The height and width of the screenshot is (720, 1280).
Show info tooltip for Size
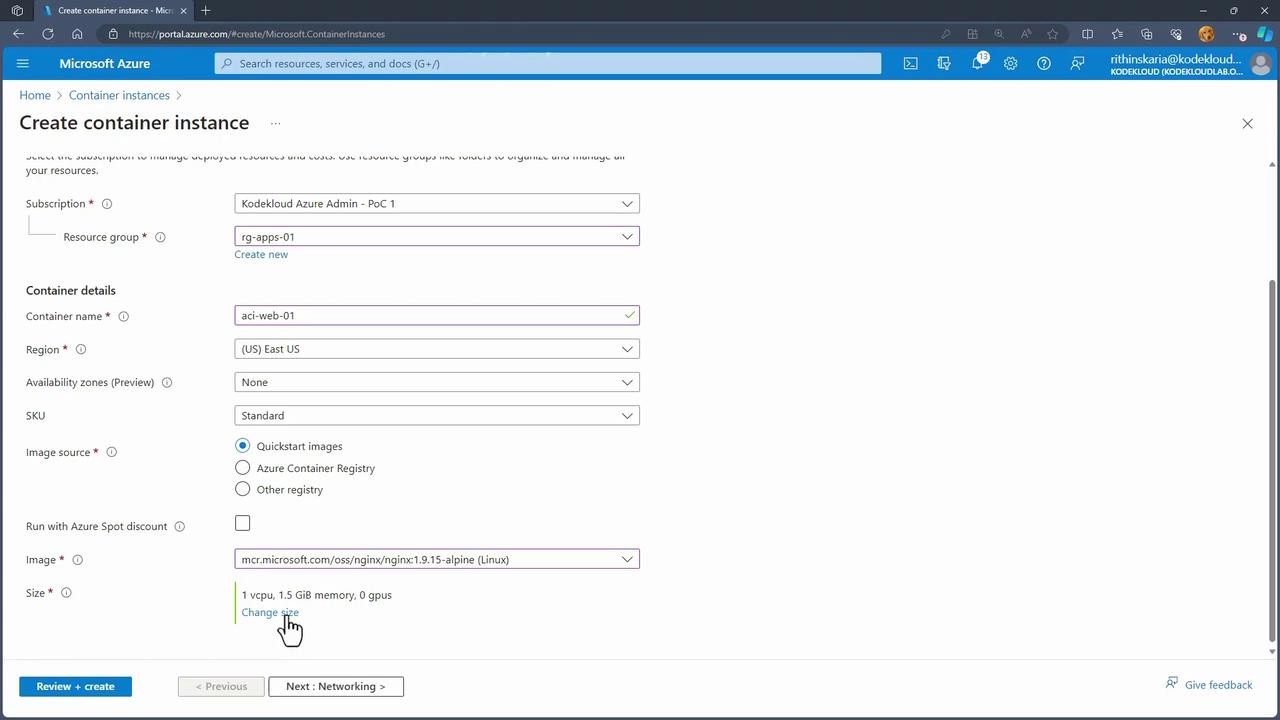(66, 593)
